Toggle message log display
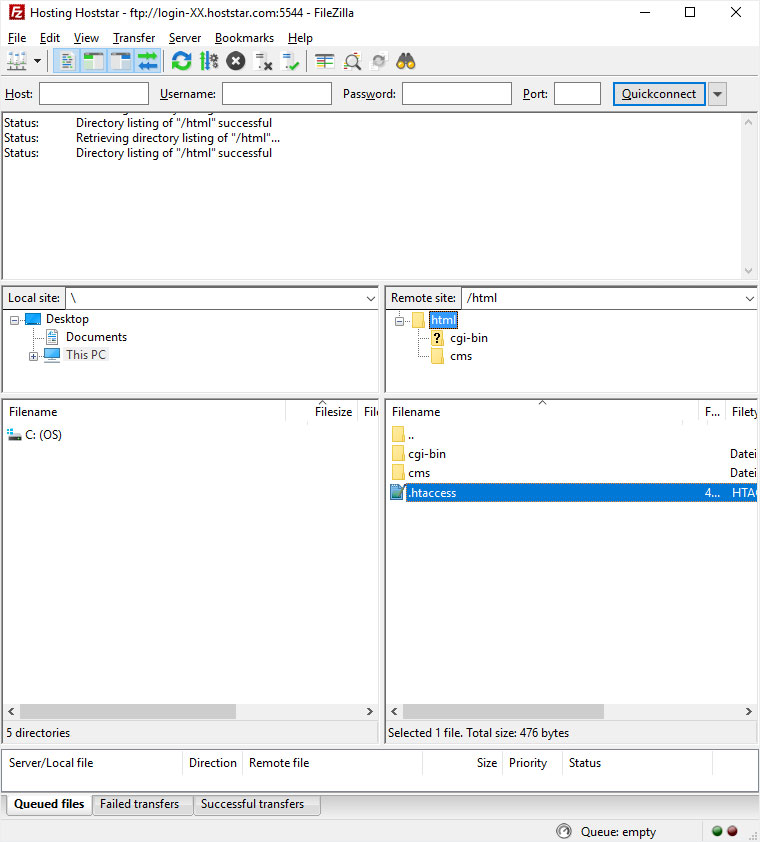This screenshot has height=842, width=760. [67, 61]
